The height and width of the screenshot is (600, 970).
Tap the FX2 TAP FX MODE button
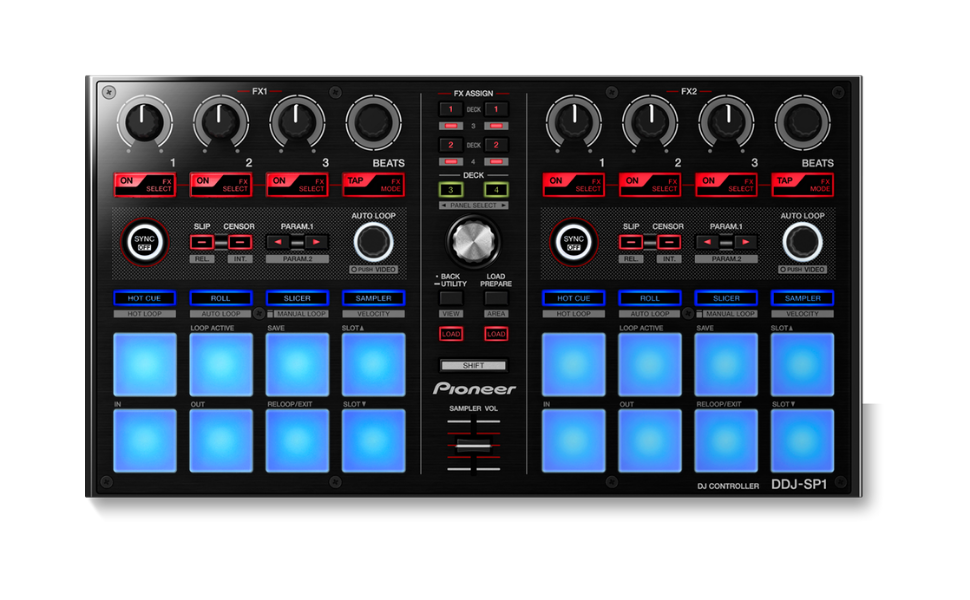(x=802, y=184)
